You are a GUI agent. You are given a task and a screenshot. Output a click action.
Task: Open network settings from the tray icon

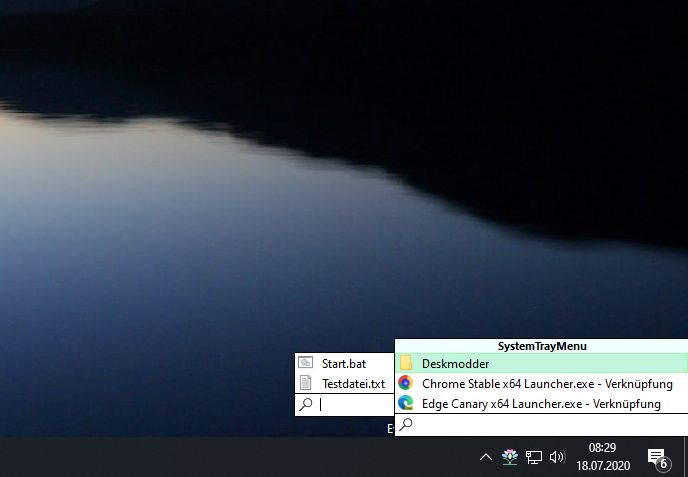click(x=534, y=457)
